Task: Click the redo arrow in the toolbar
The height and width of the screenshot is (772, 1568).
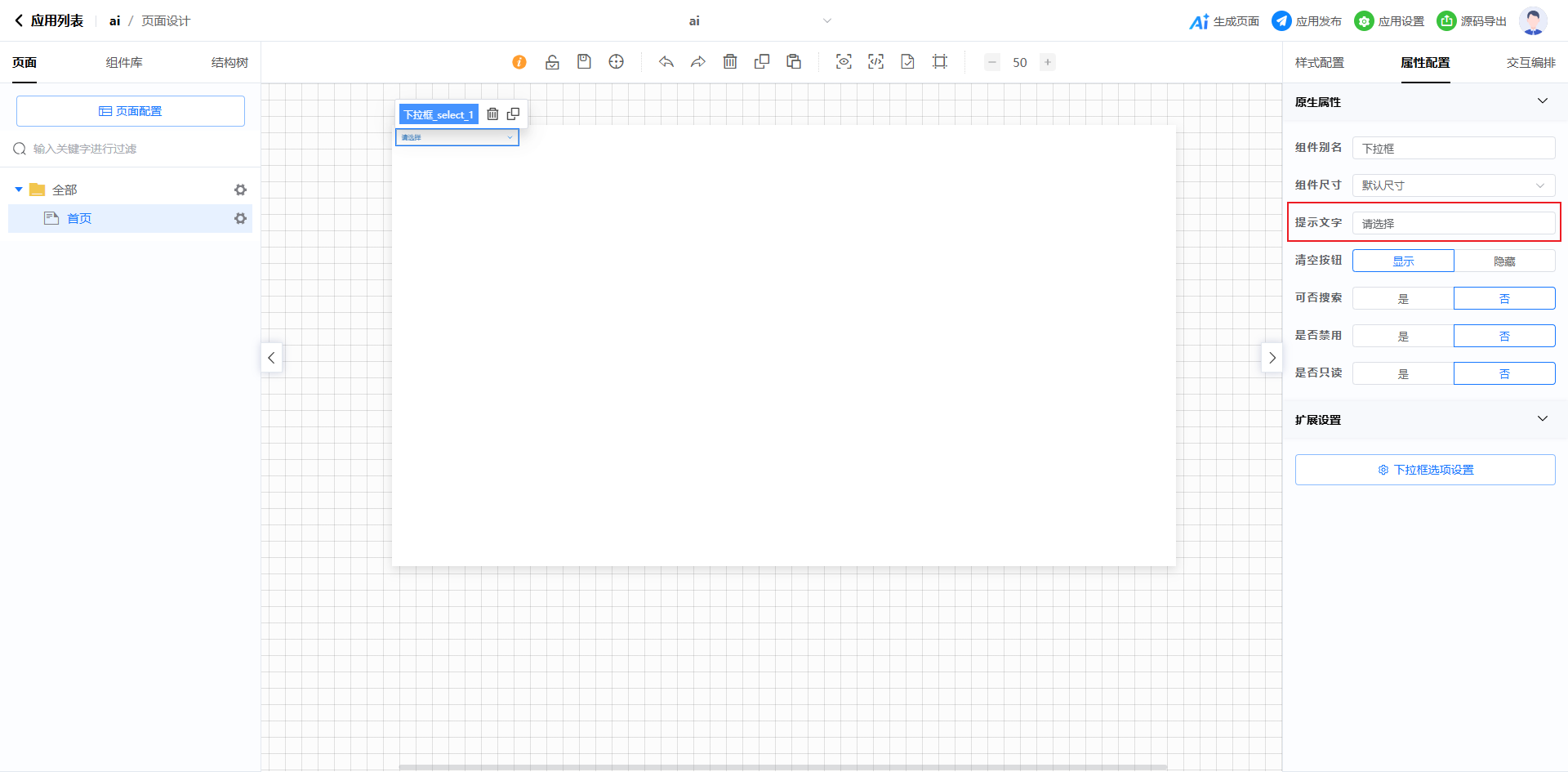Action: pos(698,62)
